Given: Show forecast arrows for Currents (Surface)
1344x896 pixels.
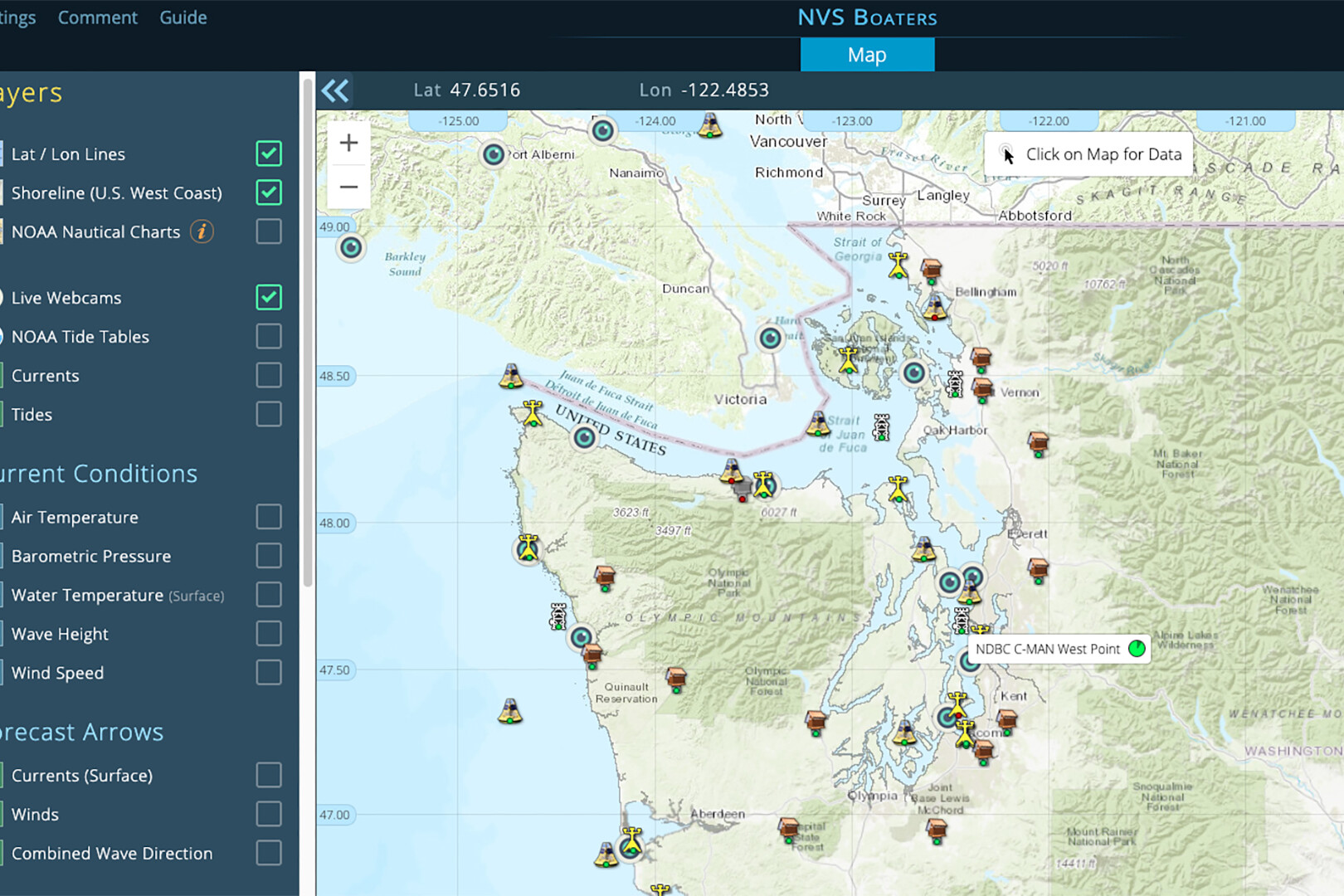Looking at the screenshot, I should 269,775.
